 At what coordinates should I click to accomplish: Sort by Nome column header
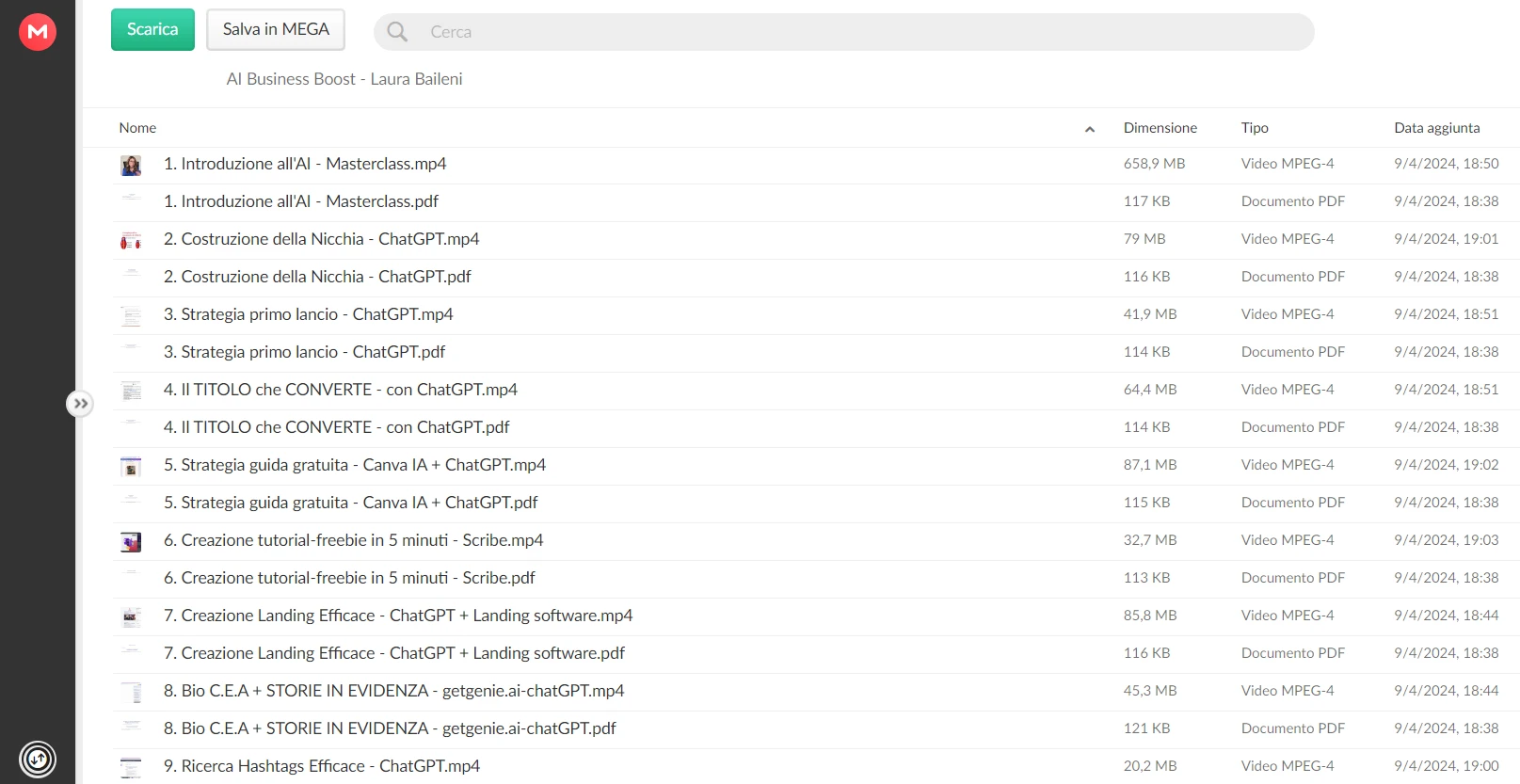[137, 128]
